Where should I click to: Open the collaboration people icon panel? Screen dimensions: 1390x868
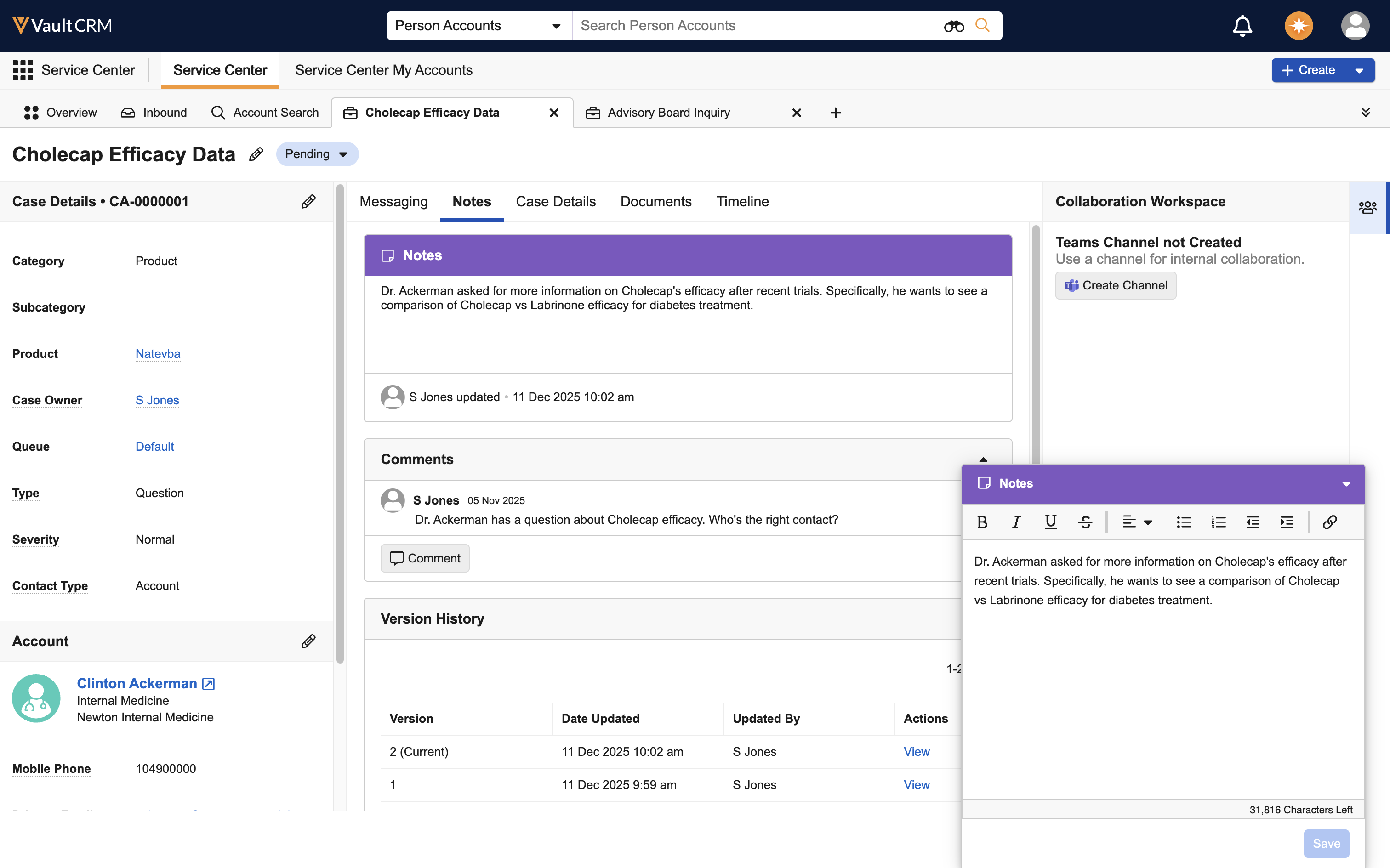coord(1367,207)
